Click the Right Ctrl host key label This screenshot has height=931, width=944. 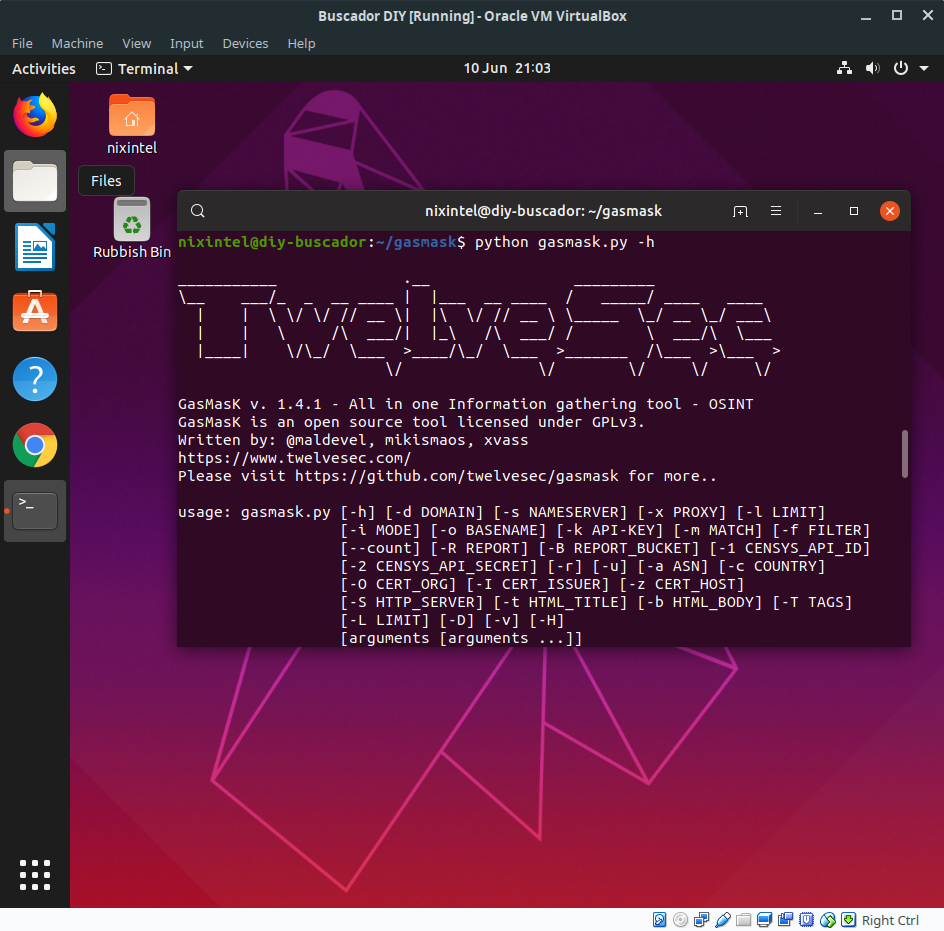coord(890,920)
